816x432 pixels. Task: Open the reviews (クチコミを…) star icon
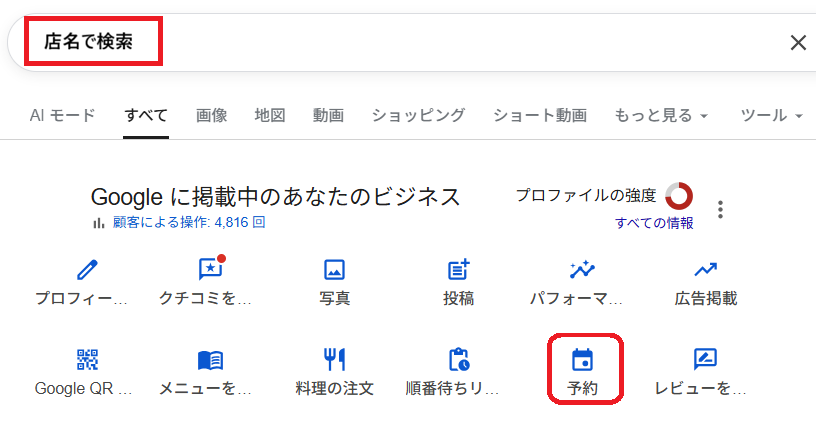click(211, 269)
